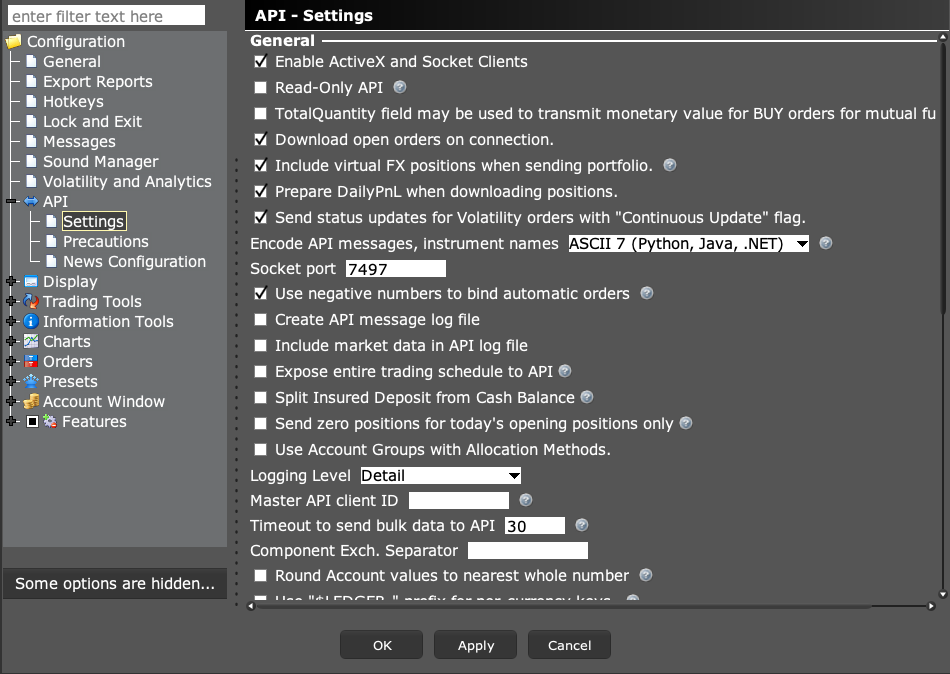Open News Configuration under API
950x674 pixels.
coord(135,261)
